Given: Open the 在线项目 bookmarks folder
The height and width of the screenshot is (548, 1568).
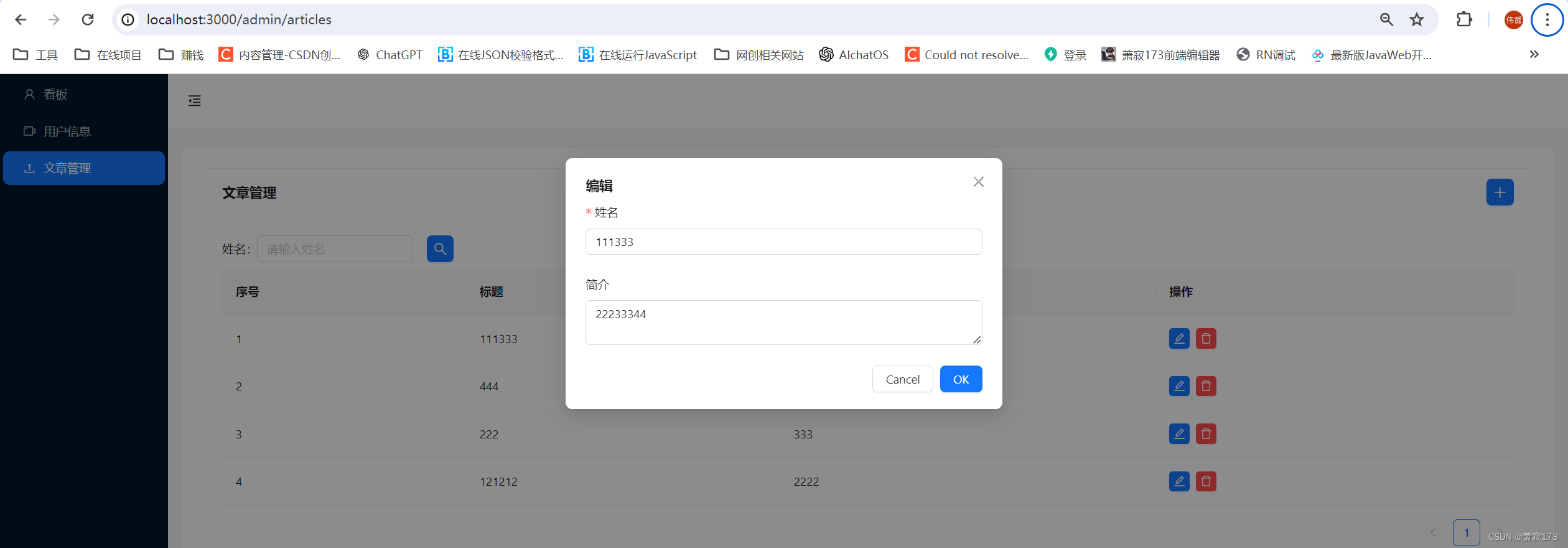Looking at the screenshot, I should pos(108,55).
